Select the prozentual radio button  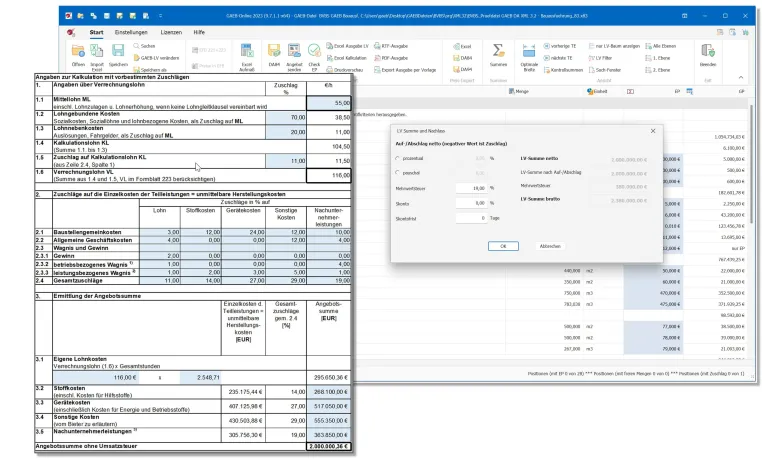pos(398,158)
